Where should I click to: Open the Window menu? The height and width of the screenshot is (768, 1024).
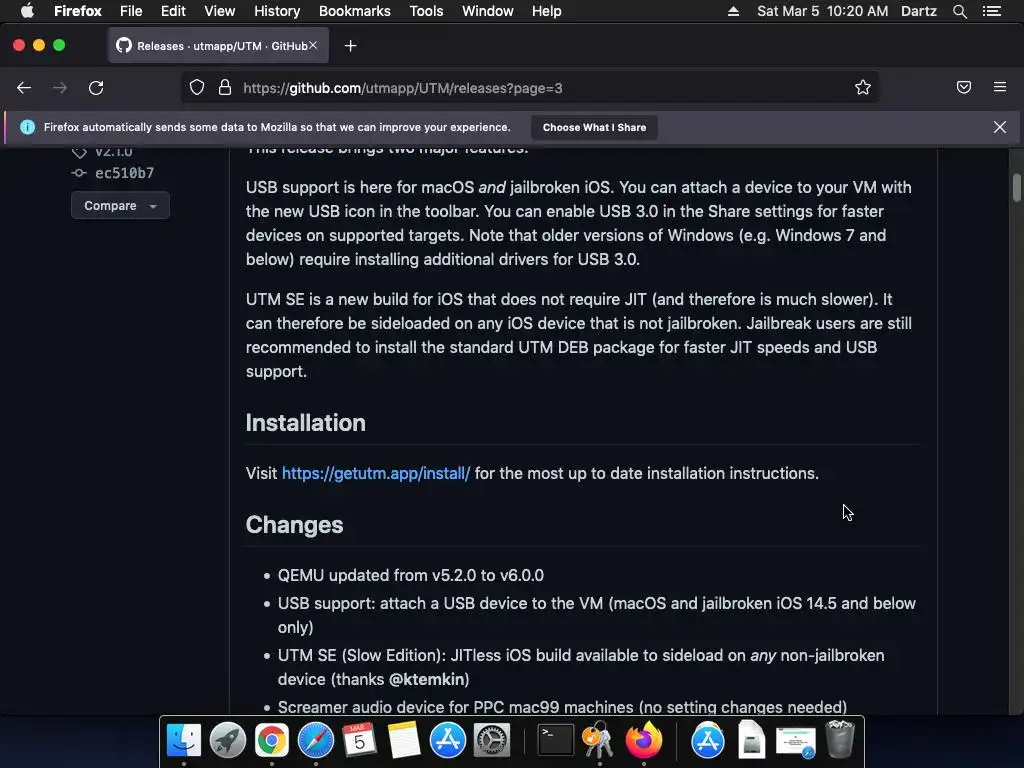tap(488, 11)
